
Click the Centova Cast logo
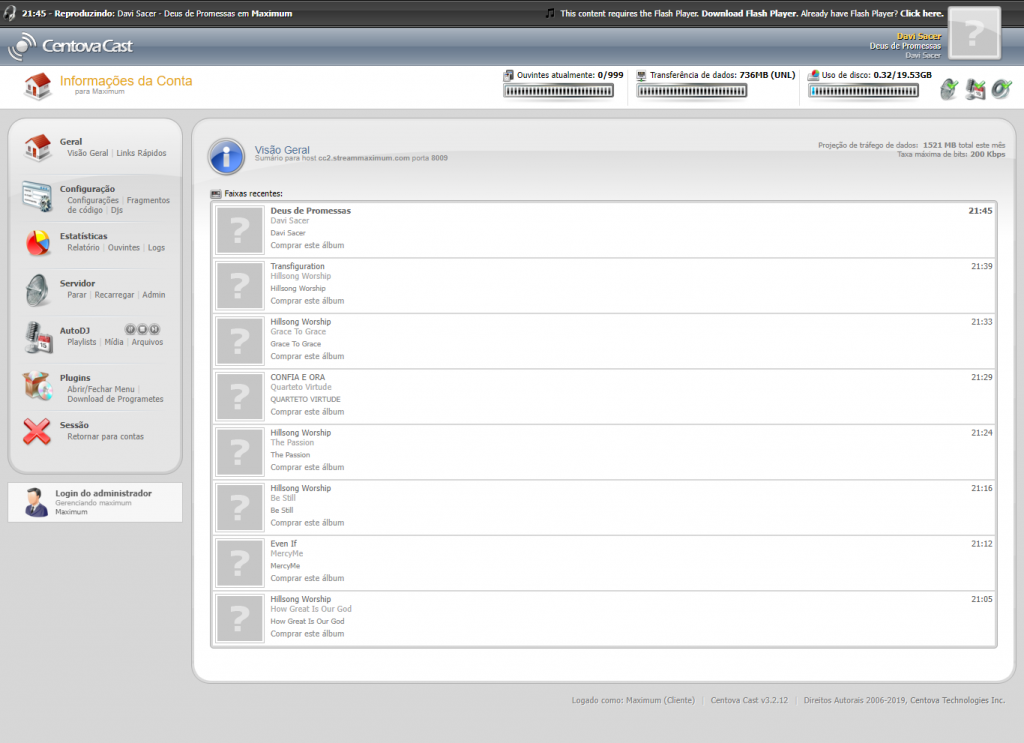(71, 46)
